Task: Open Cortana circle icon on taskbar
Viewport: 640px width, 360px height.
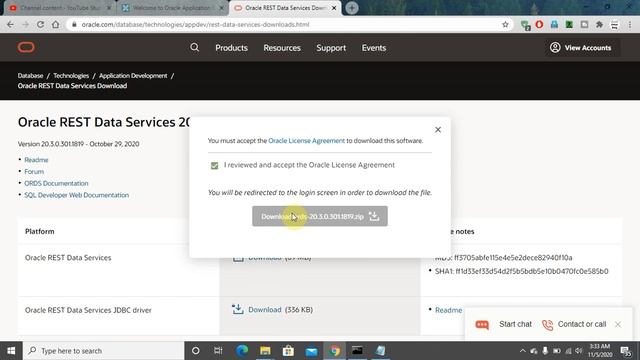Action: click(196, 351)
